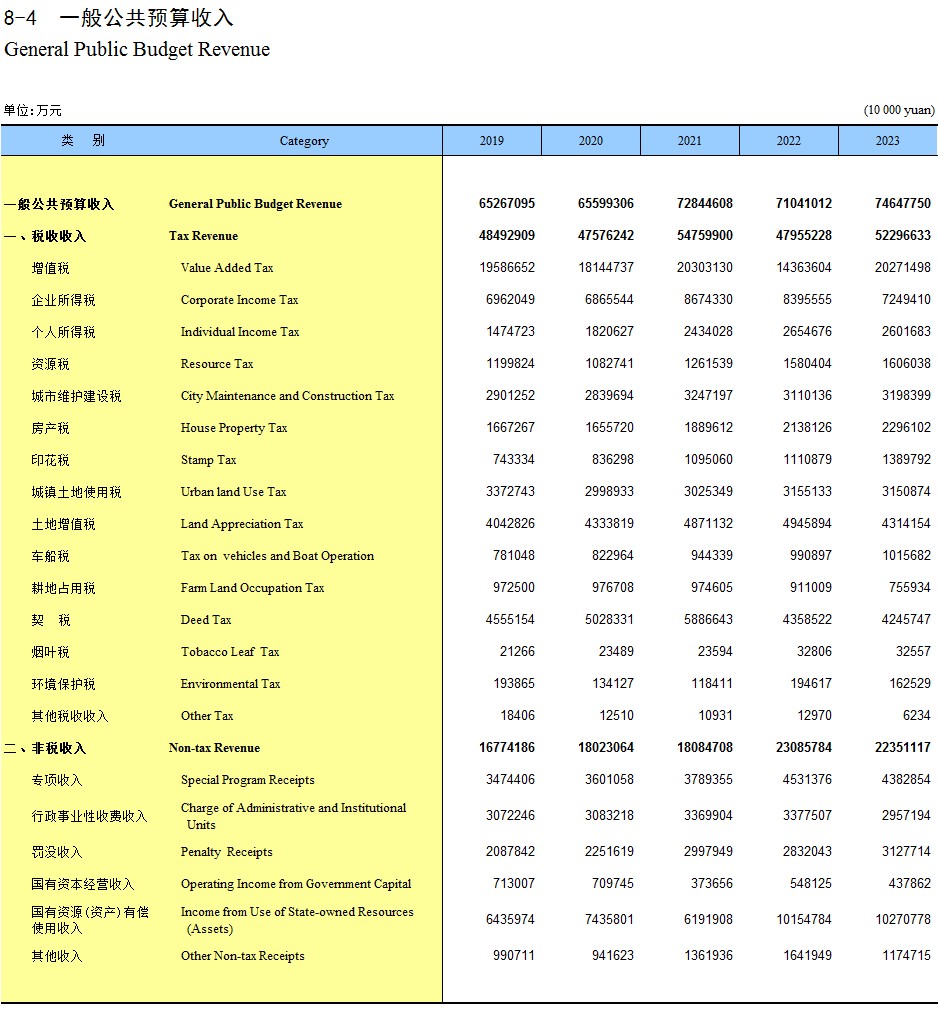Click the Chinese label '企业所得税'
The width and height of the screenshot is (938, 1036).
point(63,301)
